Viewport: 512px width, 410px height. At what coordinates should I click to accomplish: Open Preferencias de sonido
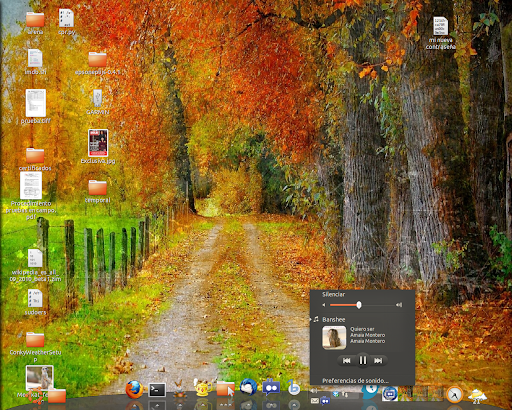(x=355, y=380)
